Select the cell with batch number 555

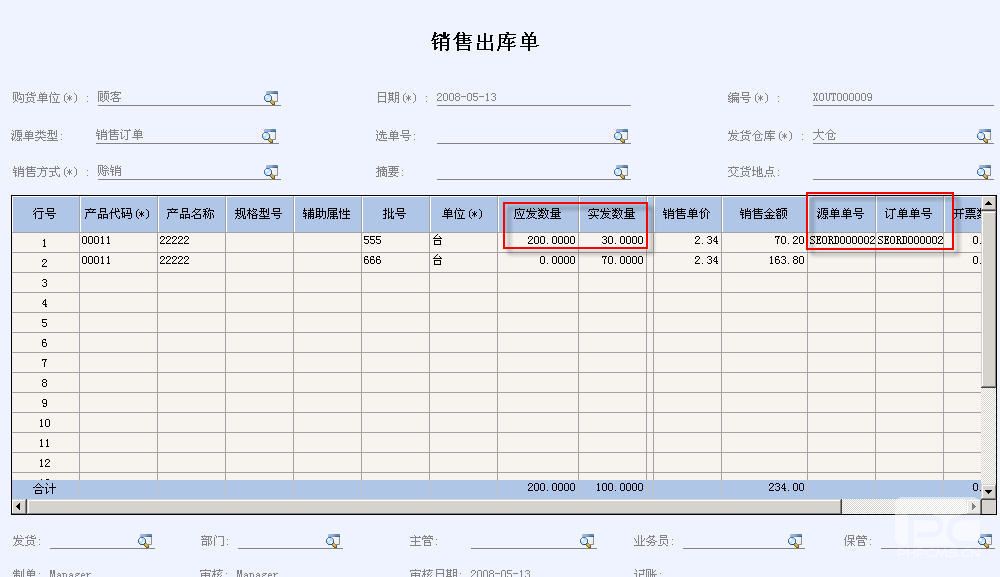(395, 241)
